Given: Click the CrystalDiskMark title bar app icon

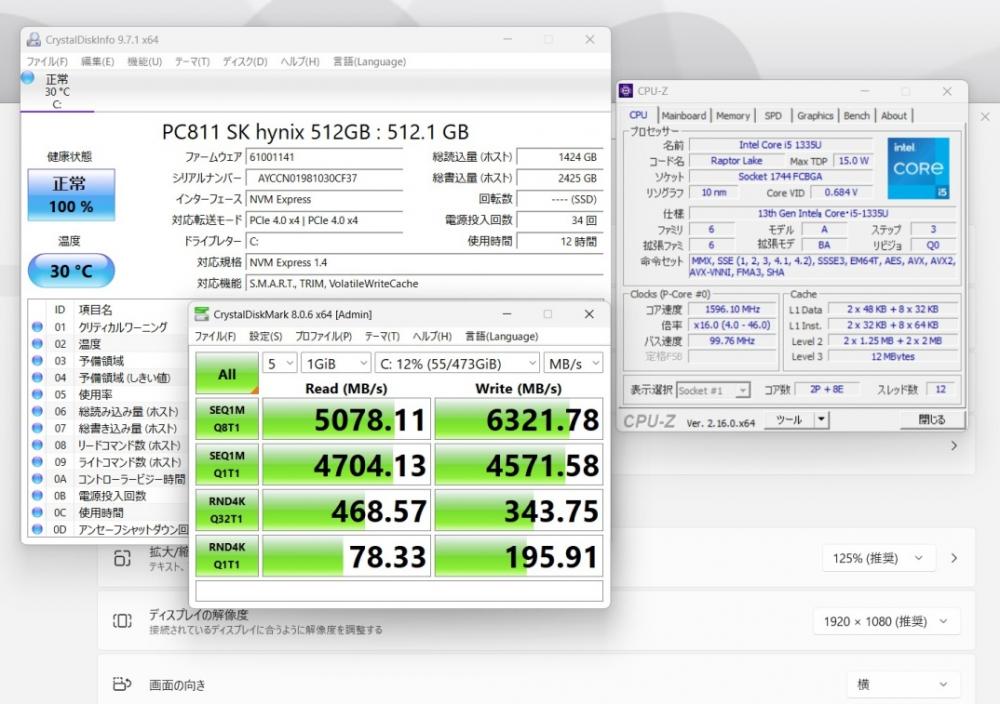Looking at the screenshot, I should (201, 314).
